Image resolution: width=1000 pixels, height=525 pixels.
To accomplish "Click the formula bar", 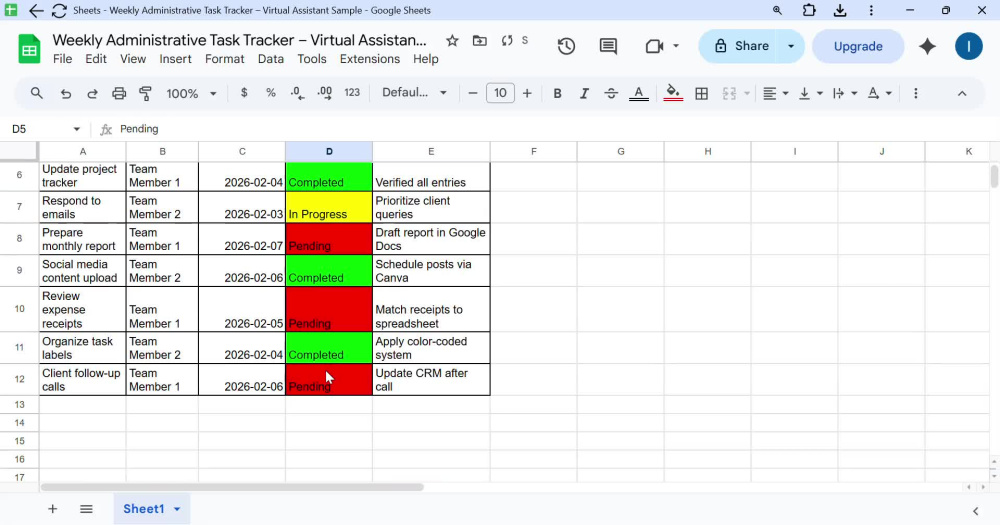I will click(x=555, y=129).
